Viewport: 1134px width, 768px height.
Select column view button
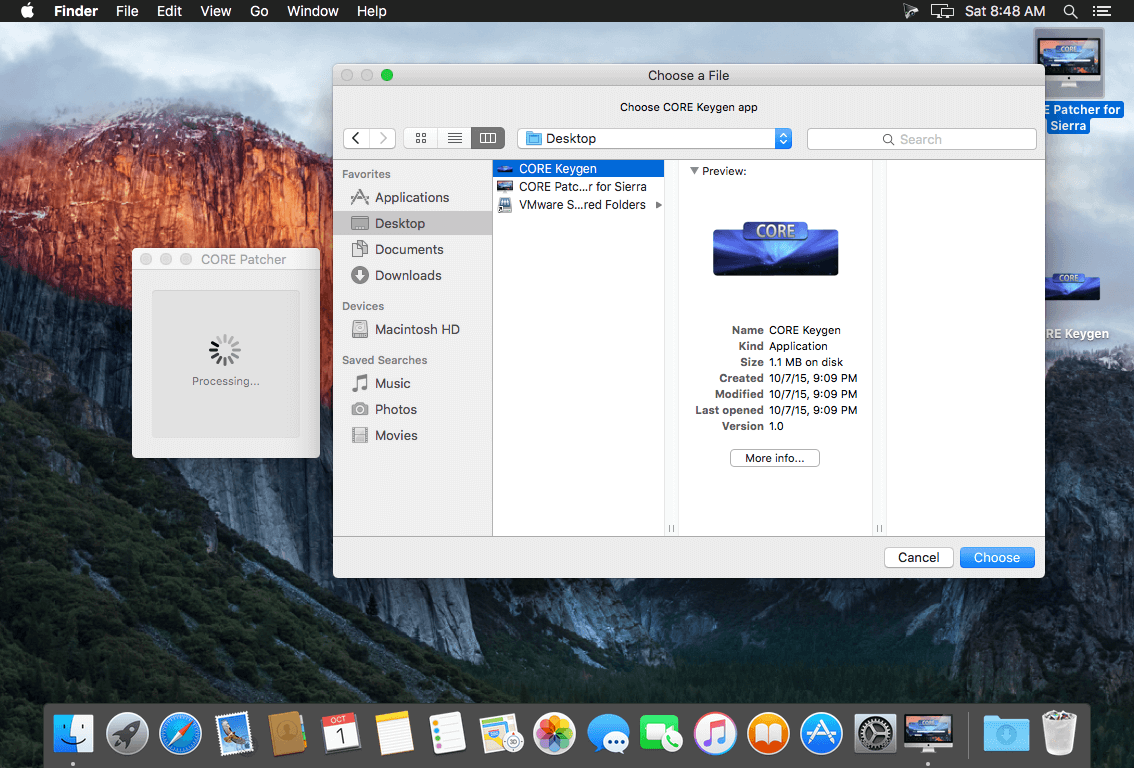point(488,138)
